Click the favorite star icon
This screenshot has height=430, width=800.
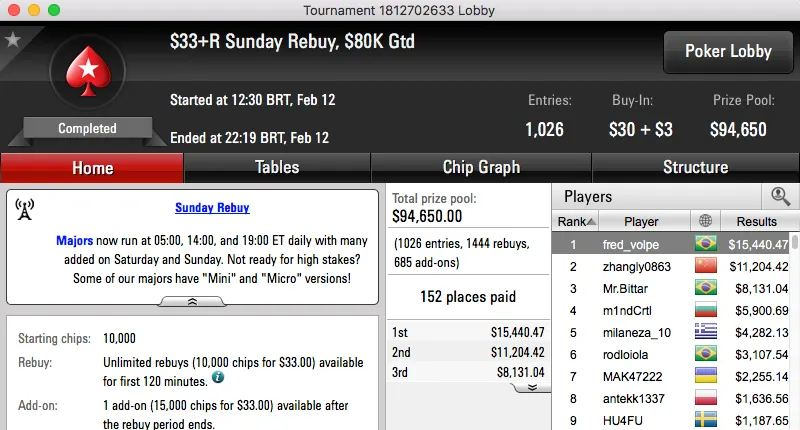click(x=13, y=40)
